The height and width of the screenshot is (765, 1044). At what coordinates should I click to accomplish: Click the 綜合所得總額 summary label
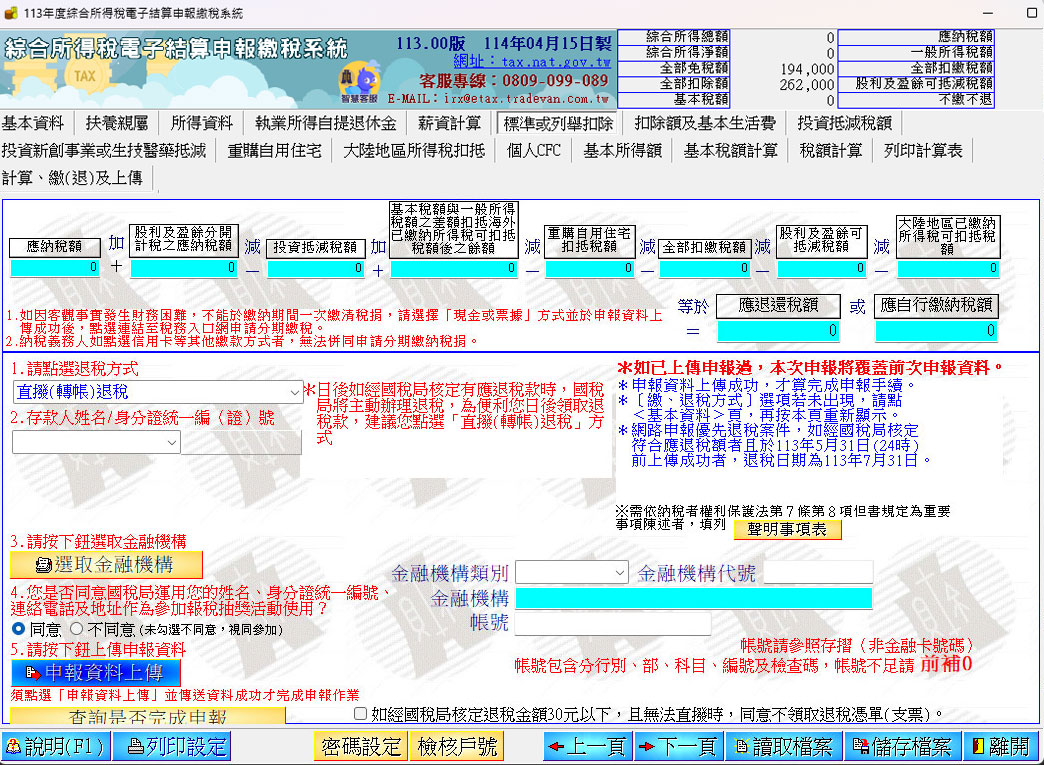click(x=674, y=37)
